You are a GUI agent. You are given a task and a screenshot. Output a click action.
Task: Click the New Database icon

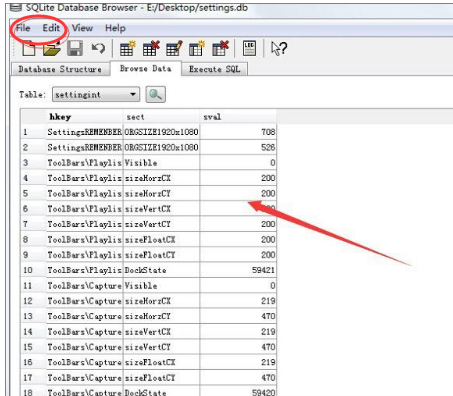point(29,48)
